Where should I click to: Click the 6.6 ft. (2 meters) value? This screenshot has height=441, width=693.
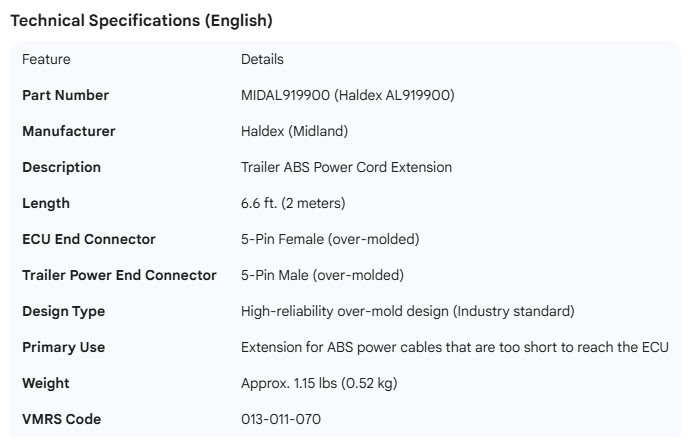tap(293, 203)
